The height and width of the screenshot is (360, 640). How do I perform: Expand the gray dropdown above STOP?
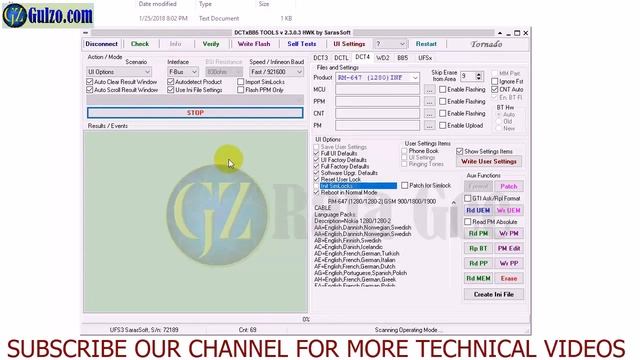coord(195,100)
